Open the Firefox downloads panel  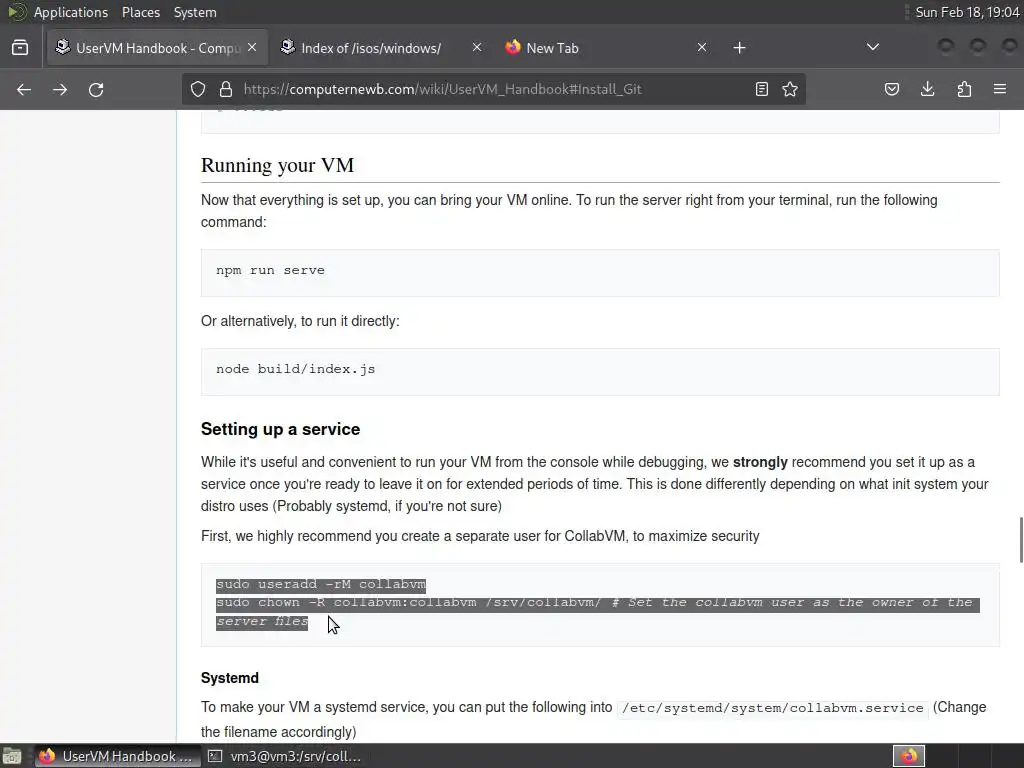pos(927,89)
